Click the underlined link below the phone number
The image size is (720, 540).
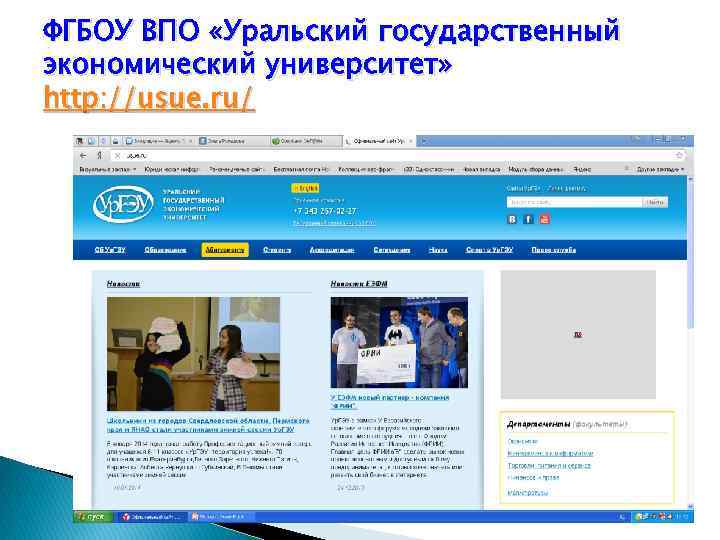click(x=334, y=223)
